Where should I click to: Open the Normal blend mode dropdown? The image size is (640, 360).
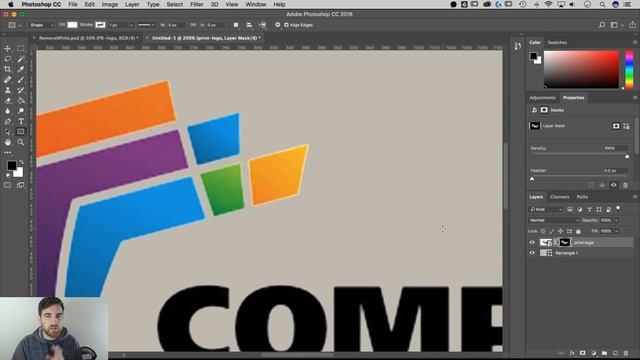pos(554,220)
